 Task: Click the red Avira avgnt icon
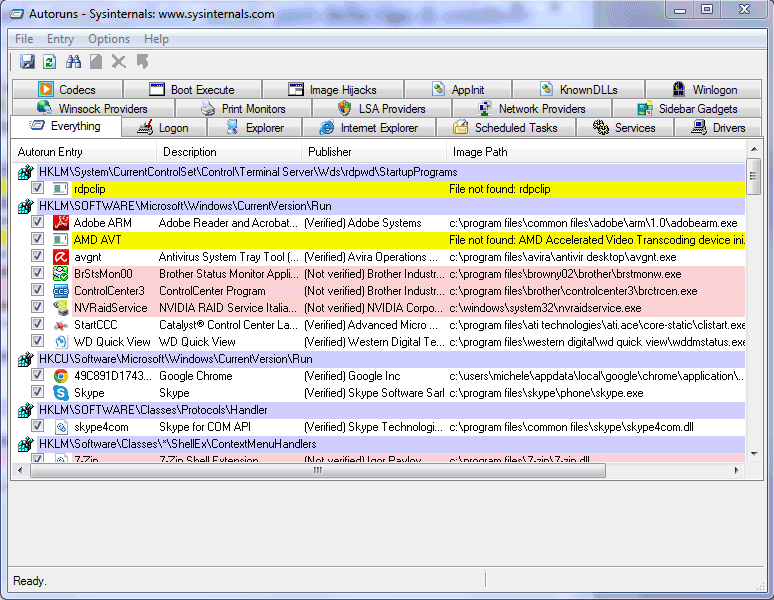point(60,257)
